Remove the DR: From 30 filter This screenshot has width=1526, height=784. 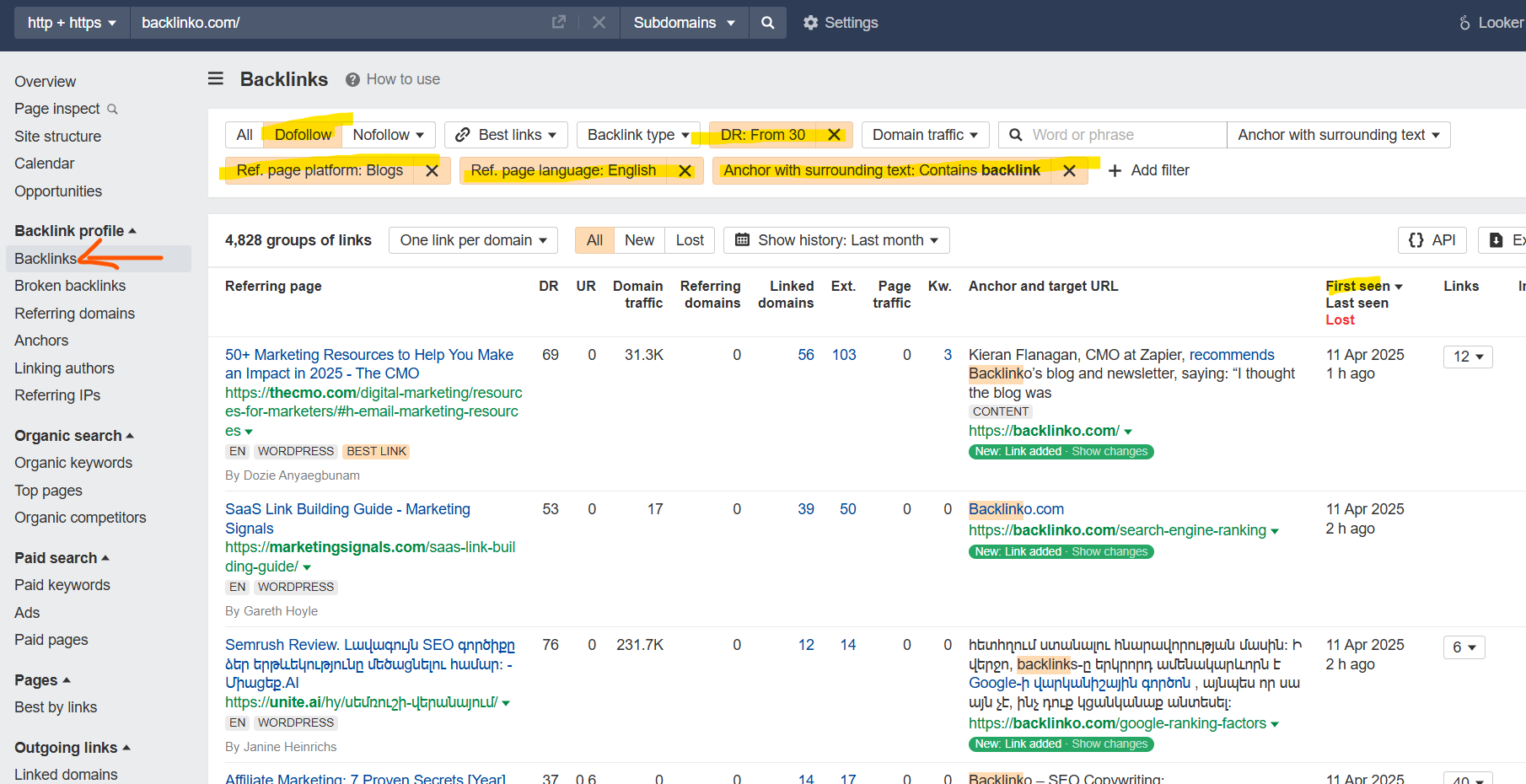click(834, 135)
